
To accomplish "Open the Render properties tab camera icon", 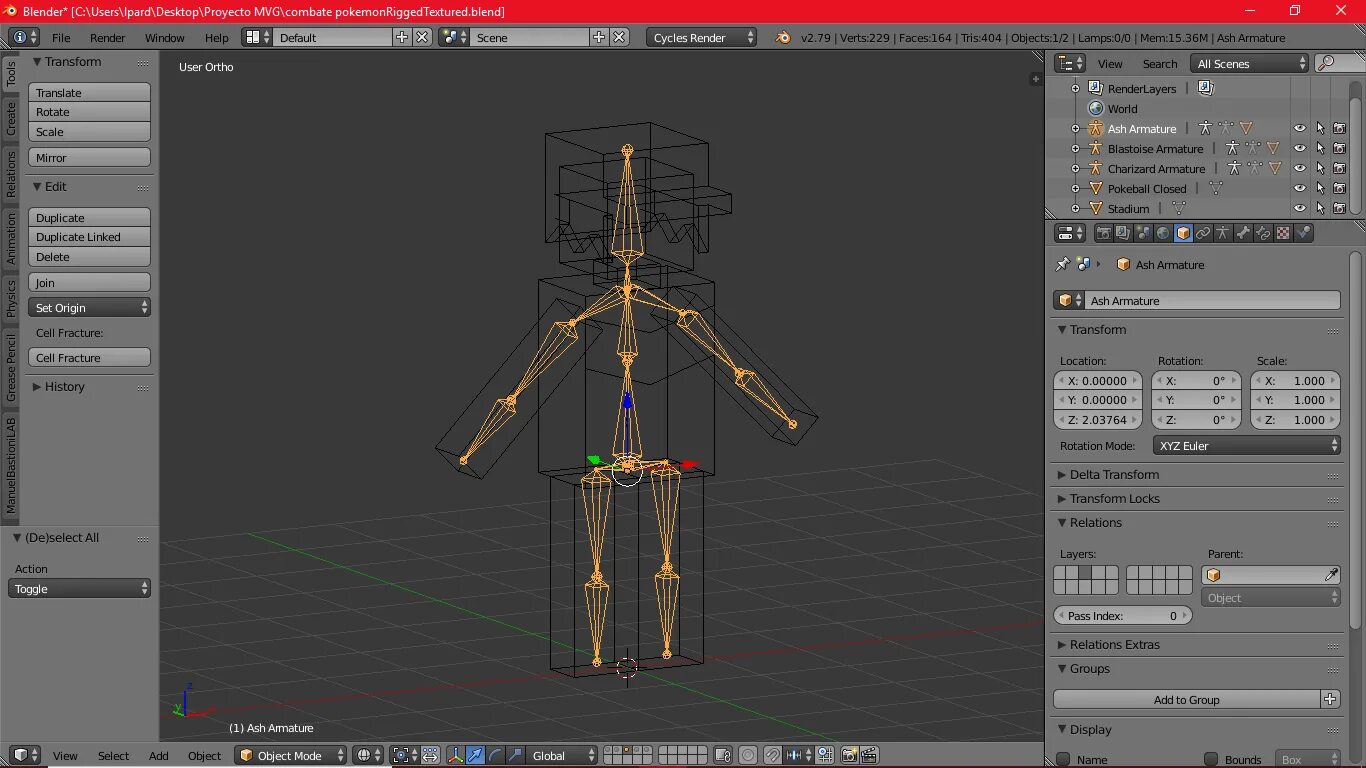I will (x=1104, y=233).
